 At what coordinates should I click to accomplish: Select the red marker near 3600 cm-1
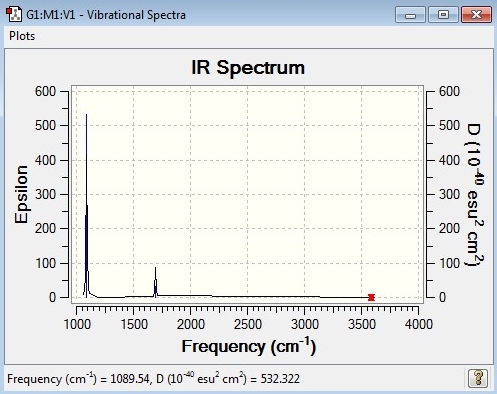[x=371, y=297]
